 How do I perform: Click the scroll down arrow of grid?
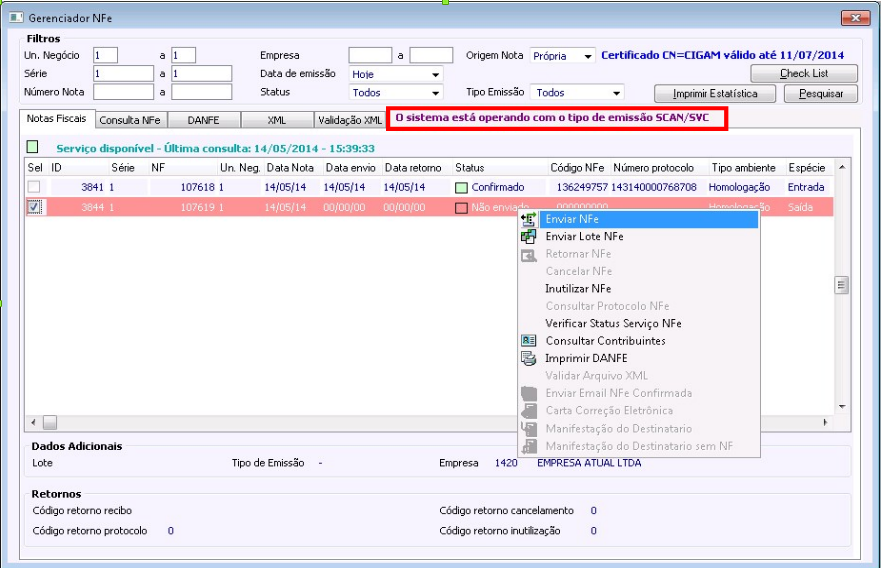[842, 407]
